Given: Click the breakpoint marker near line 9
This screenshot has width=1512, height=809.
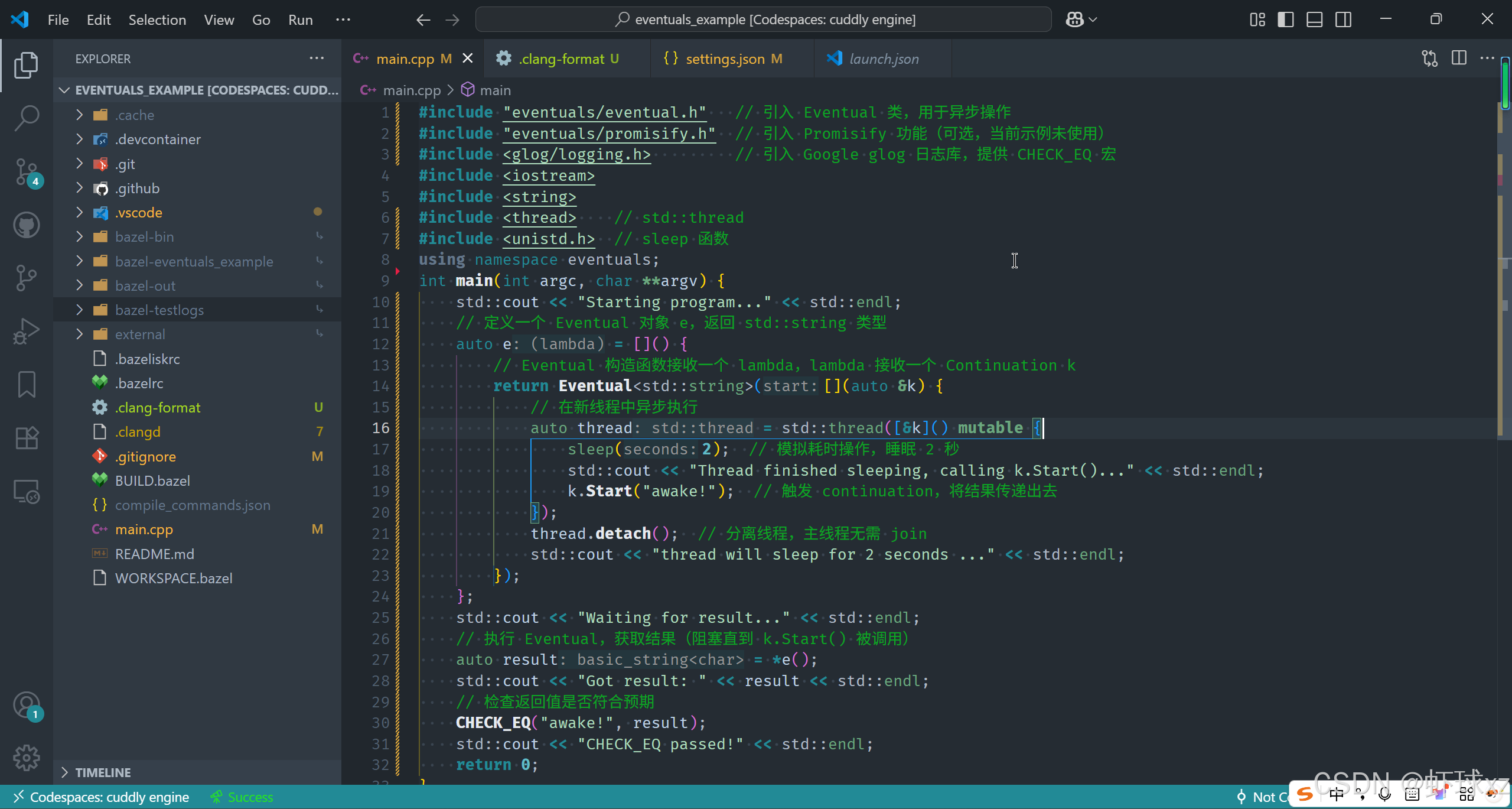Looking at the screenshot, I should 397,271.
